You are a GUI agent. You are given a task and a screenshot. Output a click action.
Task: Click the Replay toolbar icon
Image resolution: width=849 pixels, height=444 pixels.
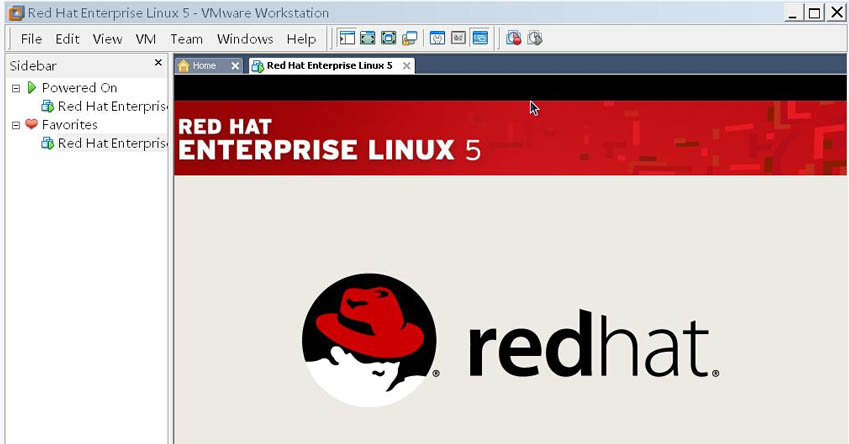point(535,38)
